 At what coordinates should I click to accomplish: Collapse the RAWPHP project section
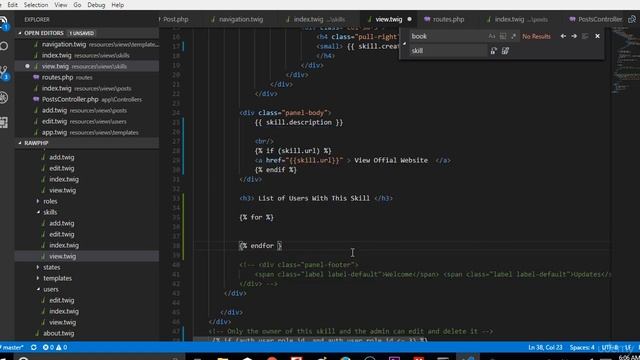20,143
